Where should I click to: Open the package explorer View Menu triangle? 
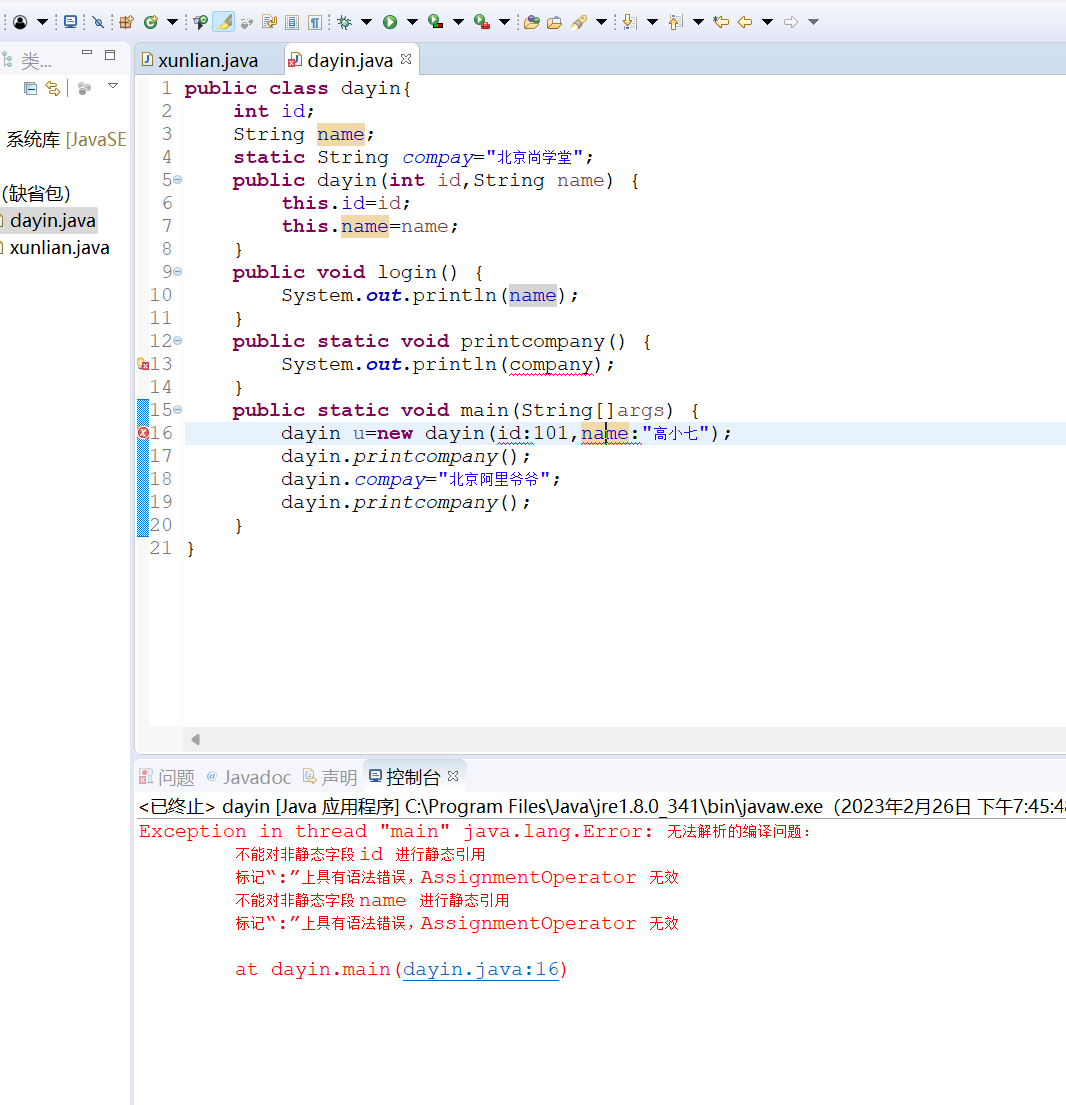point(113,86)
